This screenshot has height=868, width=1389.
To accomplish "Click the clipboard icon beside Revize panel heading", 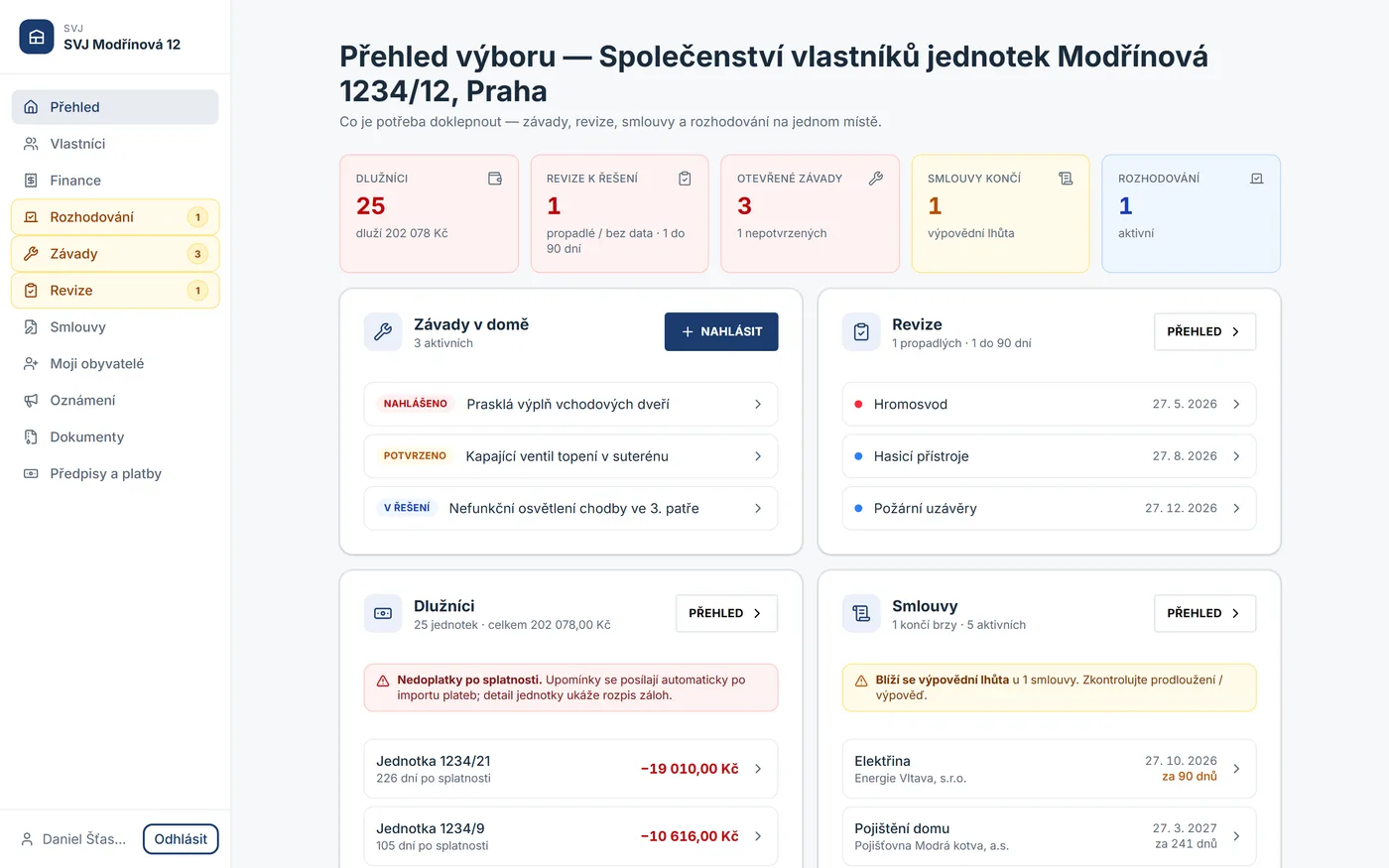I will (861, 332).
